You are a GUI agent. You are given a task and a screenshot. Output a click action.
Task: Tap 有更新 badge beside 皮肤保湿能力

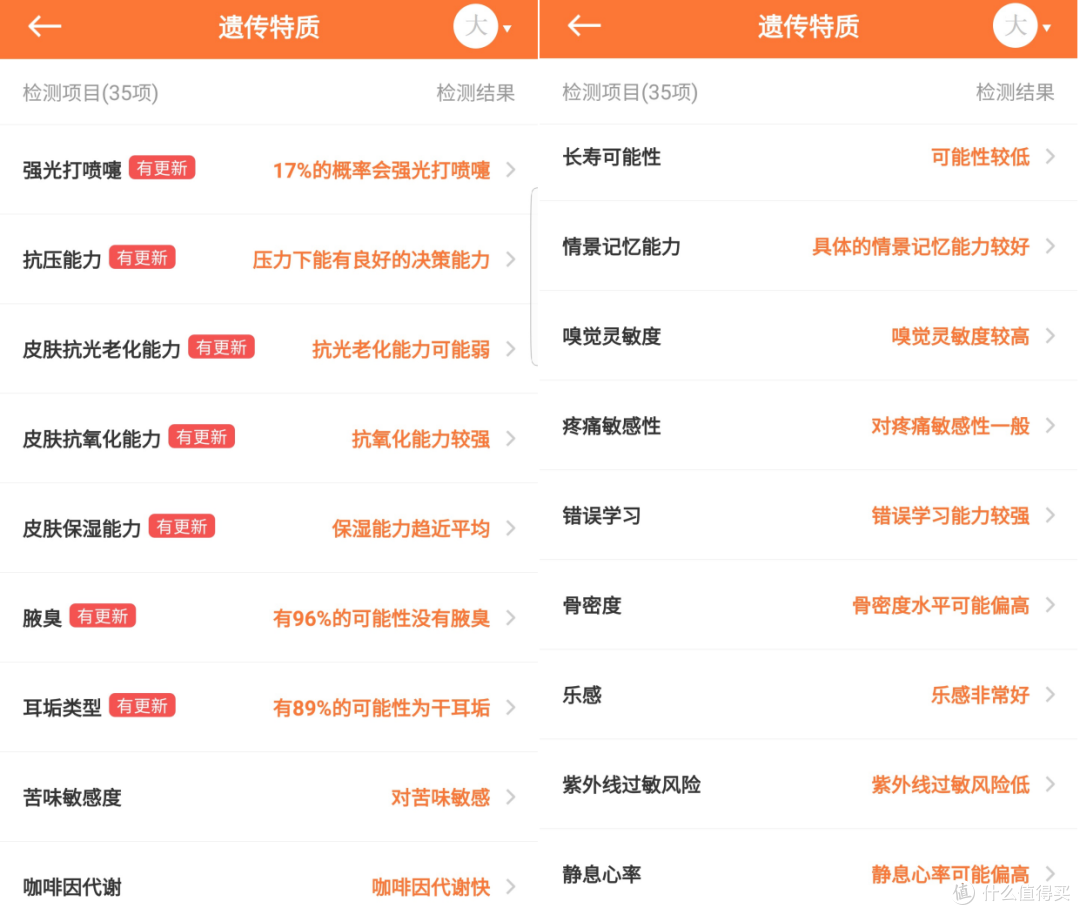182,526
